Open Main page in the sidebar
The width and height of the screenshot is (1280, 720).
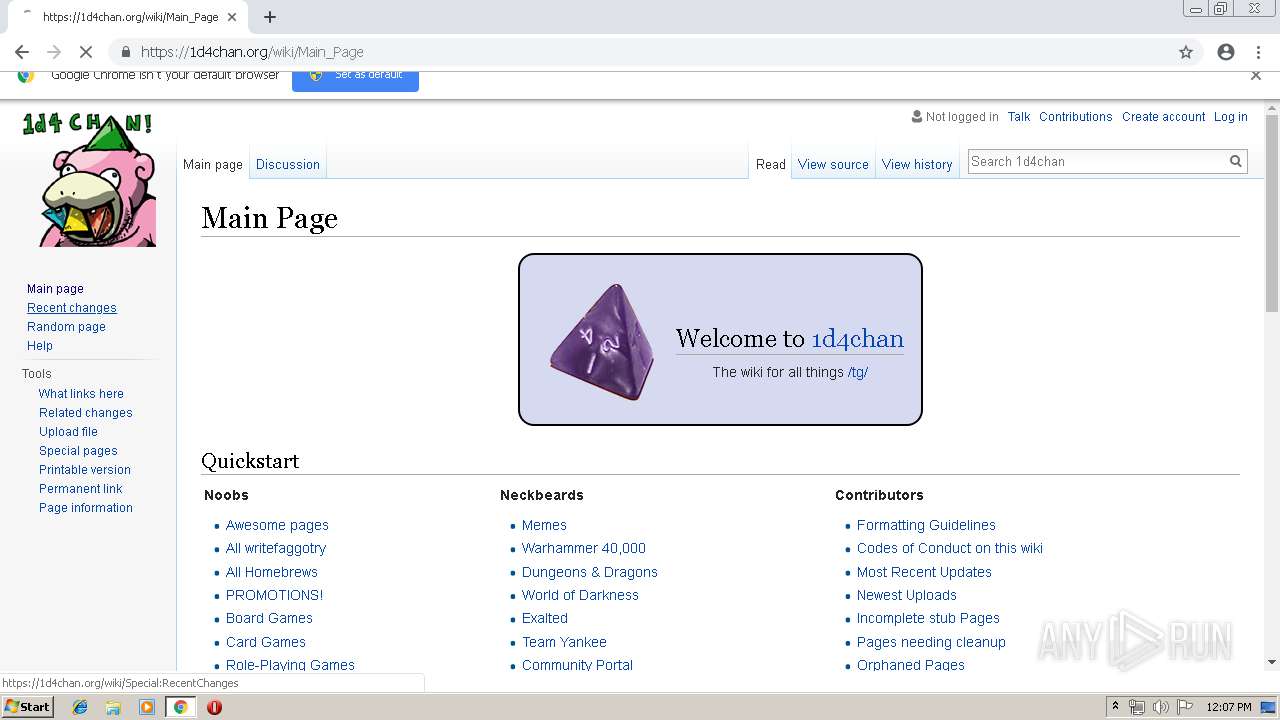pos(55,289)
